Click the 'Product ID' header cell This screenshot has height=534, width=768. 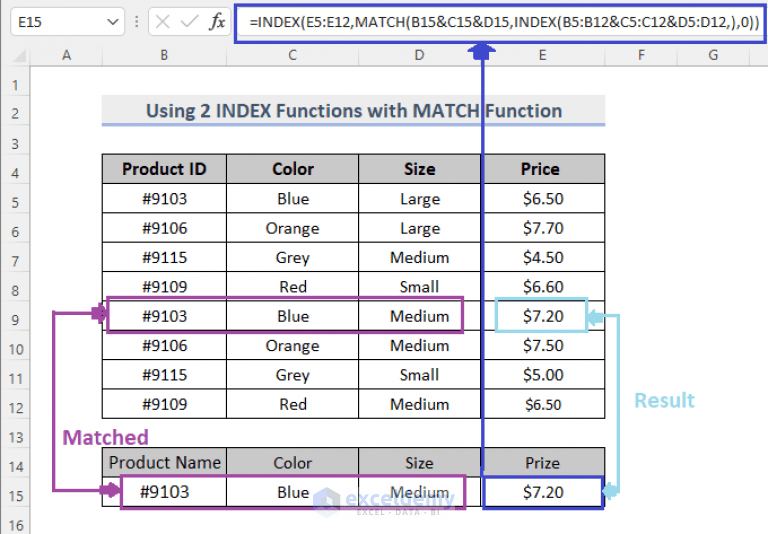point(164,169)
